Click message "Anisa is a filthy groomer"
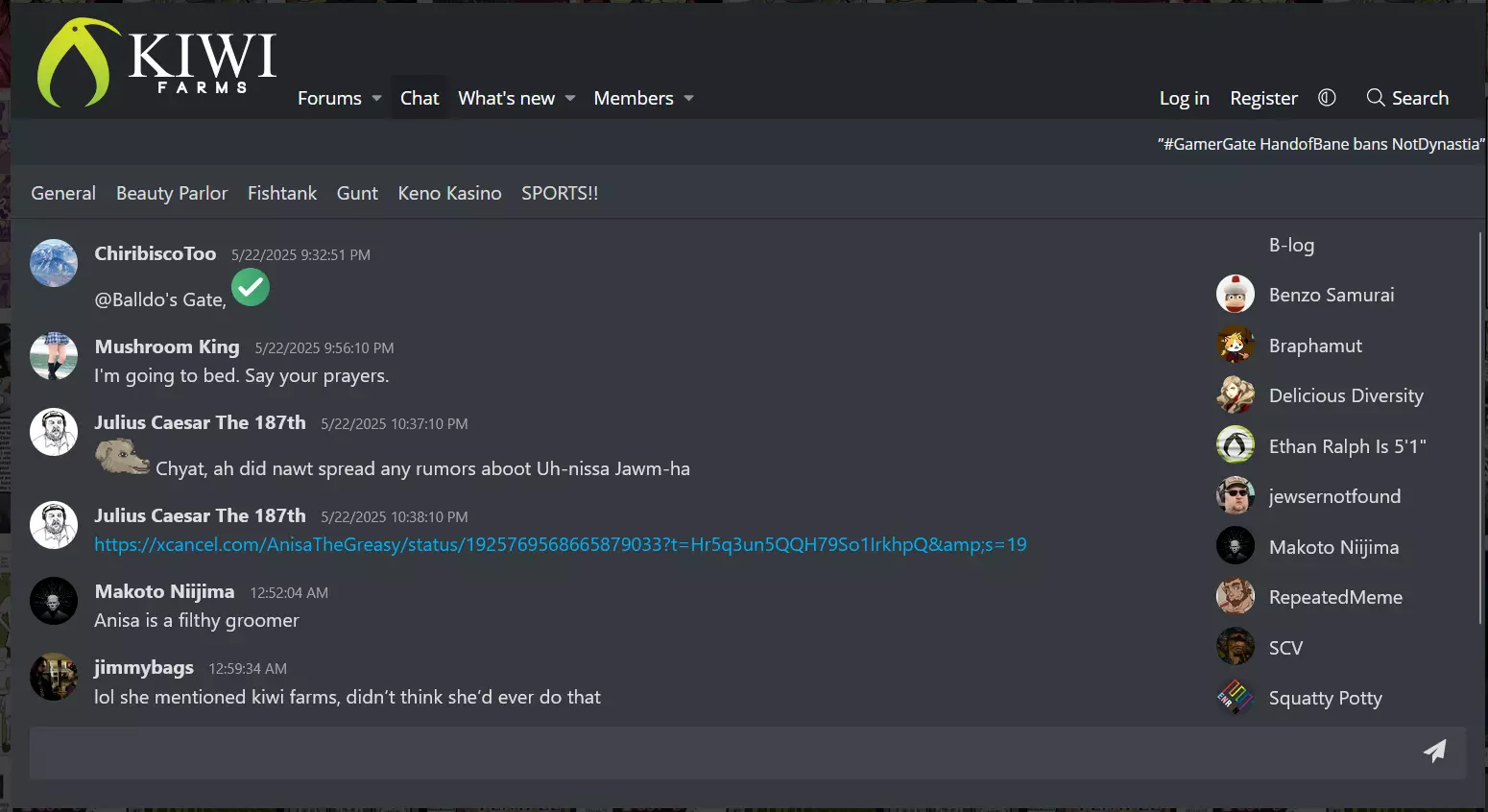Screen dimensions: 1488x812 click(x=197, y=620)
